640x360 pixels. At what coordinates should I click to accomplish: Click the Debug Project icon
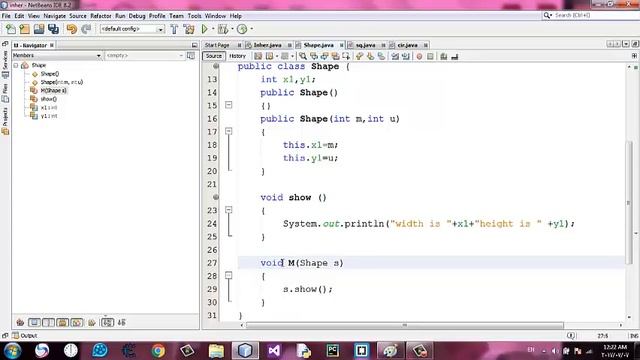223,29
